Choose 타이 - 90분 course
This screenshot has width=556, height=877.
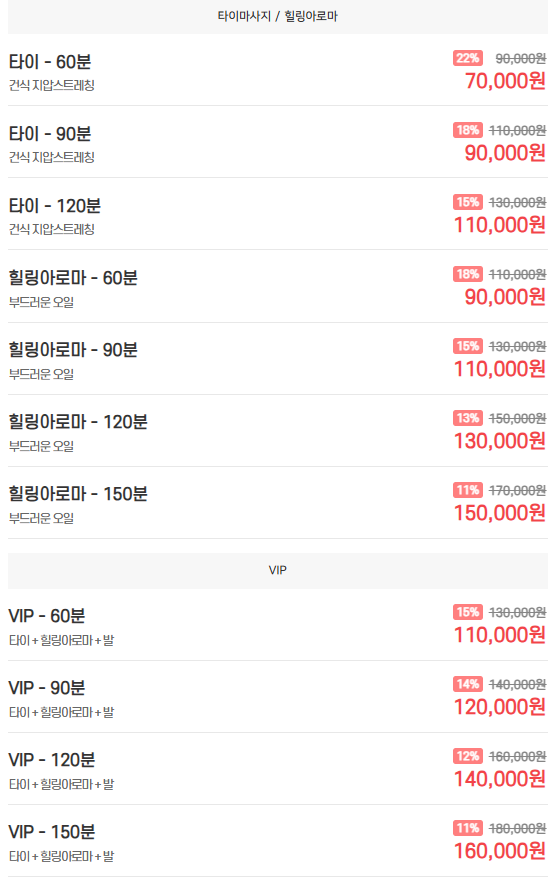pyautogui.click(x=277, y=142)
